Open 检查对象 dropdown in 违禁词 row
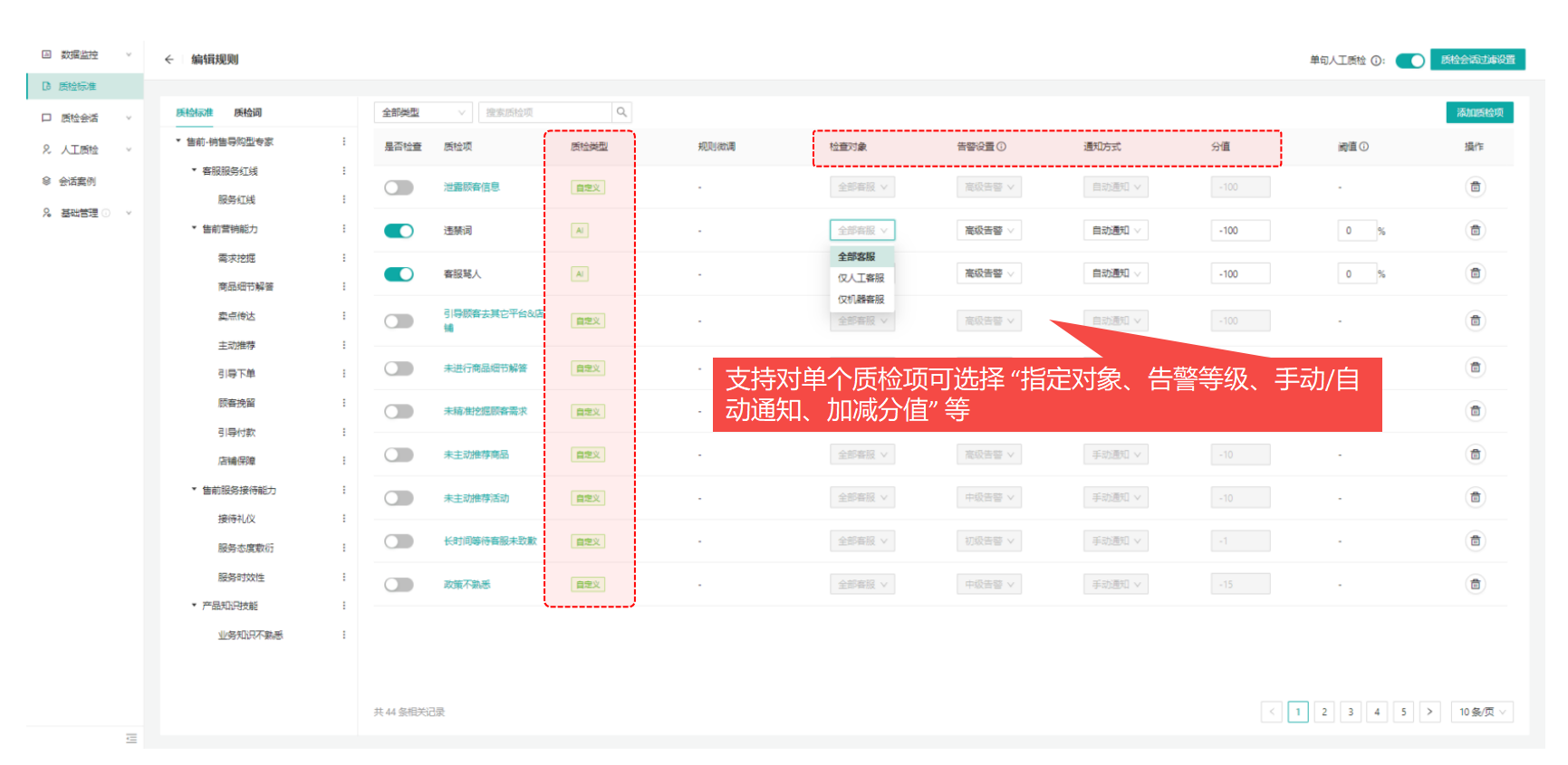The height and width of the screenshot is (765, 1568). [862, 231]
